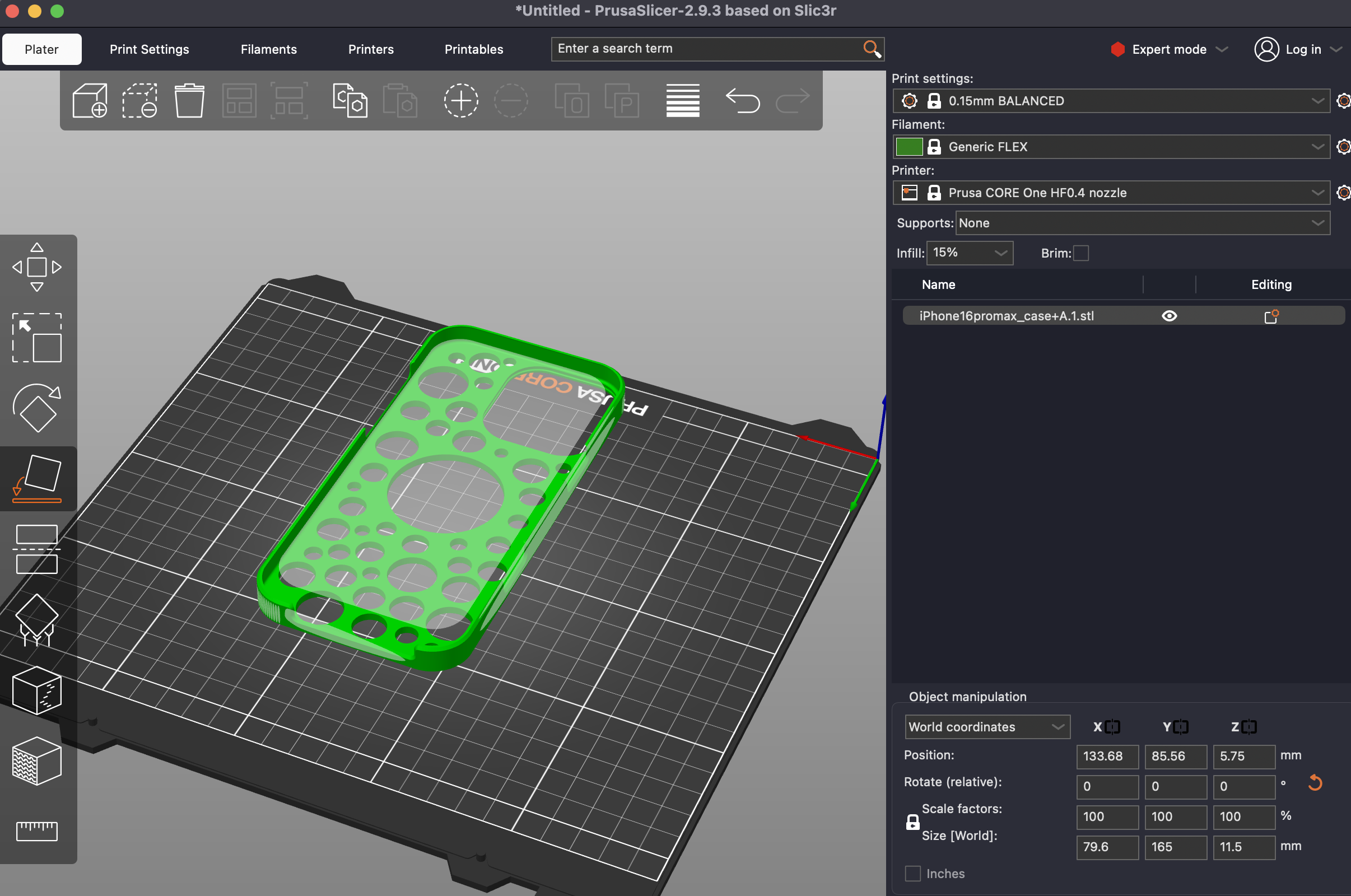Click the green filament color swatch
Image resolution: width=1351 pixels, height=896 pixels.
tap(909, 147)
